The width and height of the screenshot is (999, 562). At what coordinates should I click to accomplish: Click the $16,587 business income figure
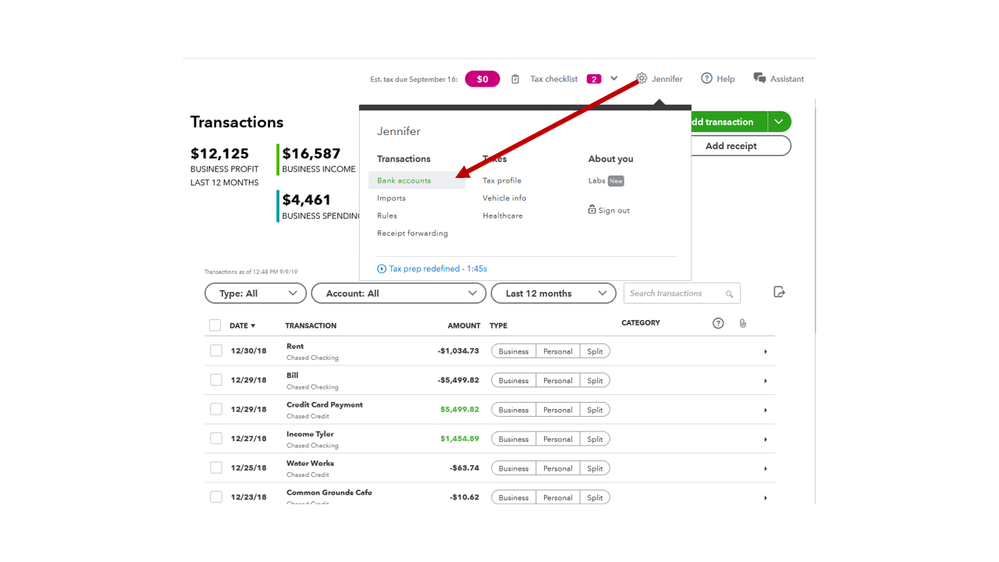coord(312,154)
